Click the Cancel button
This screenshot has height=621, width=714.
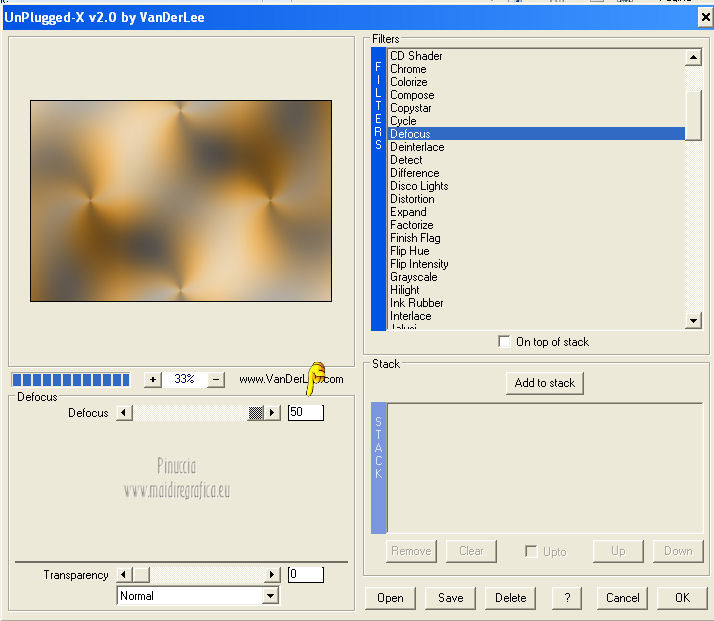(622, 598)
